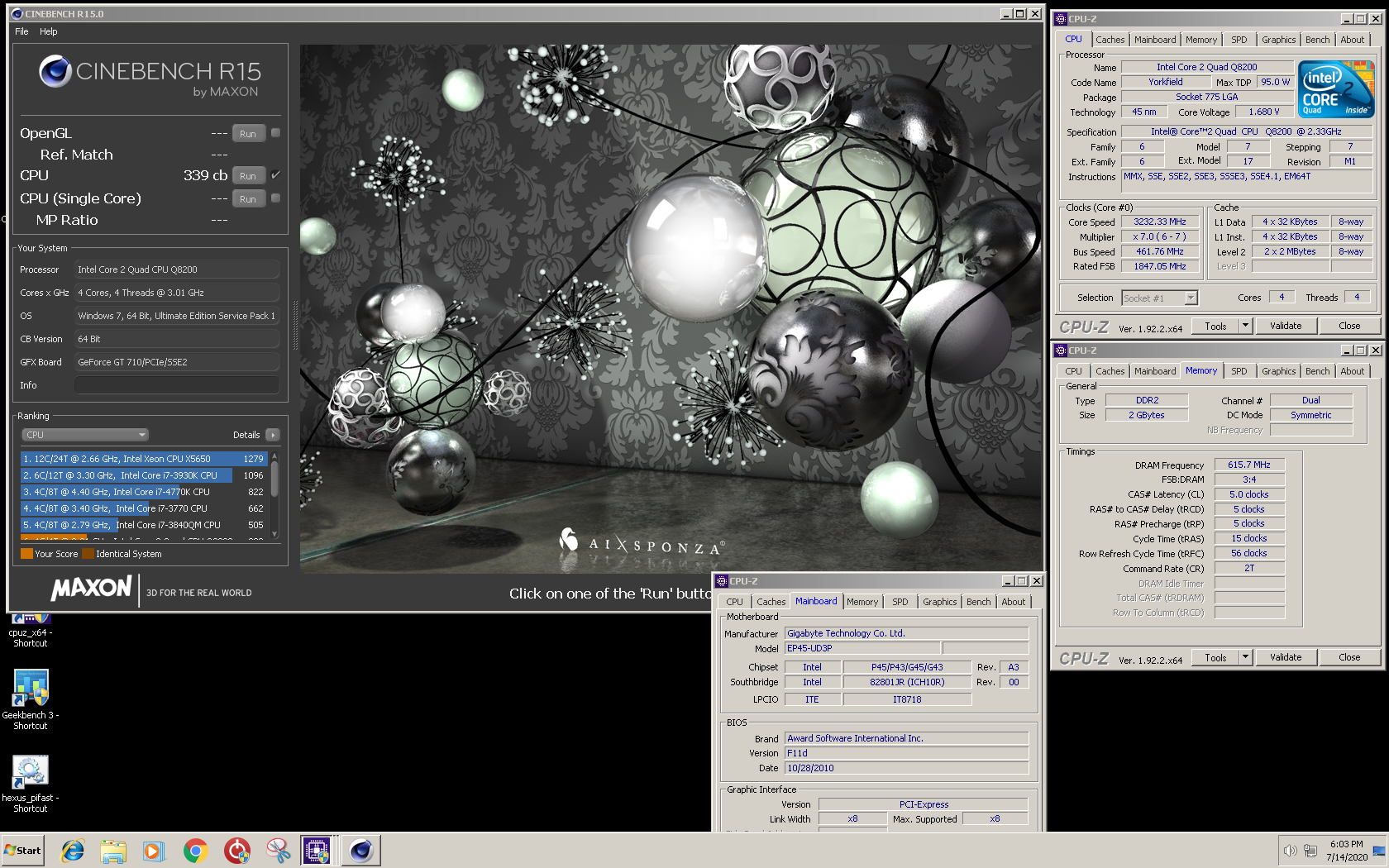Click Validate in Memory CPU-Z window

(1286, 657)
